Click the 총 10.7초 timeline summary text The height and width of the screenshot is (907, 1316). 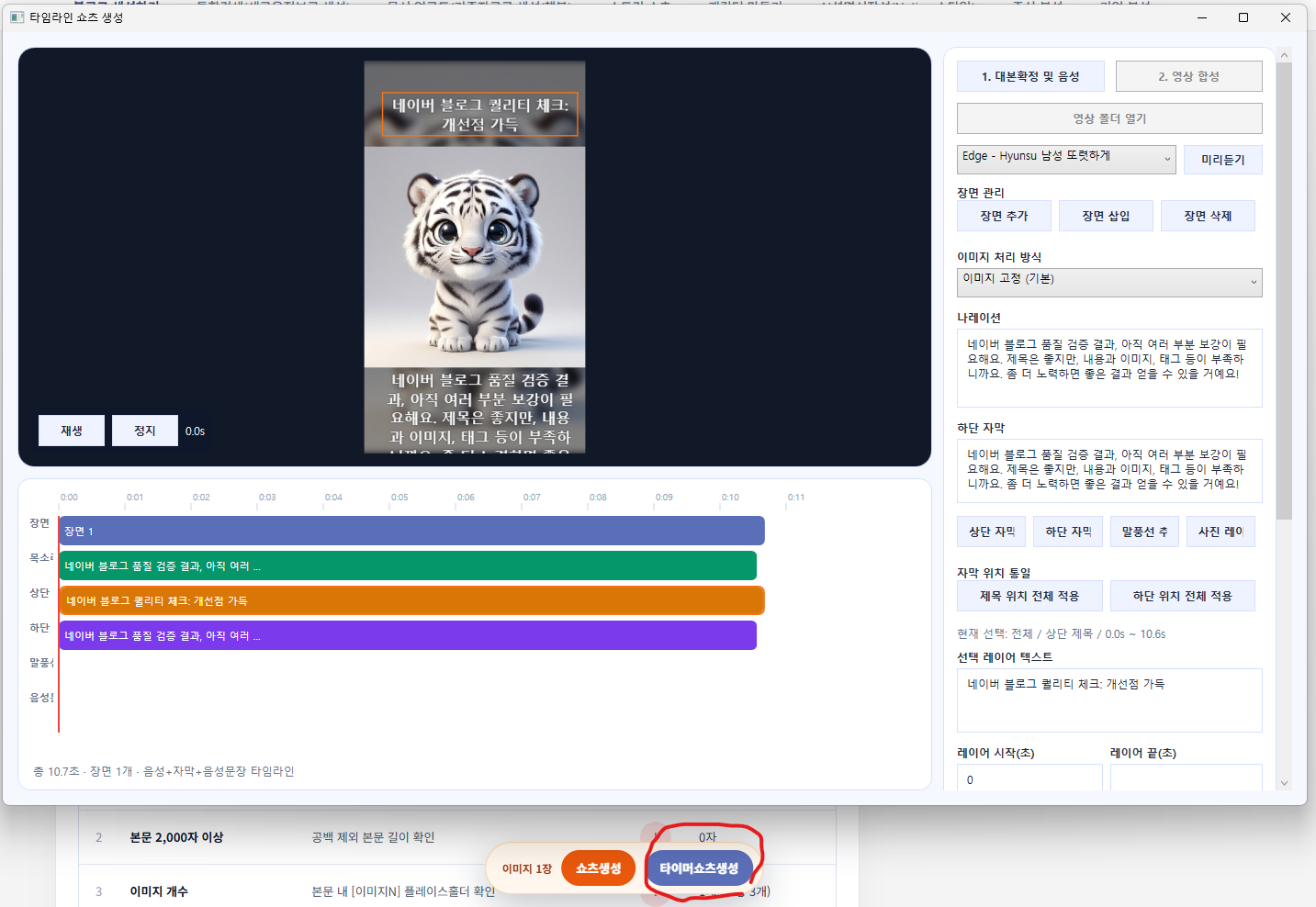coord(163,771)
